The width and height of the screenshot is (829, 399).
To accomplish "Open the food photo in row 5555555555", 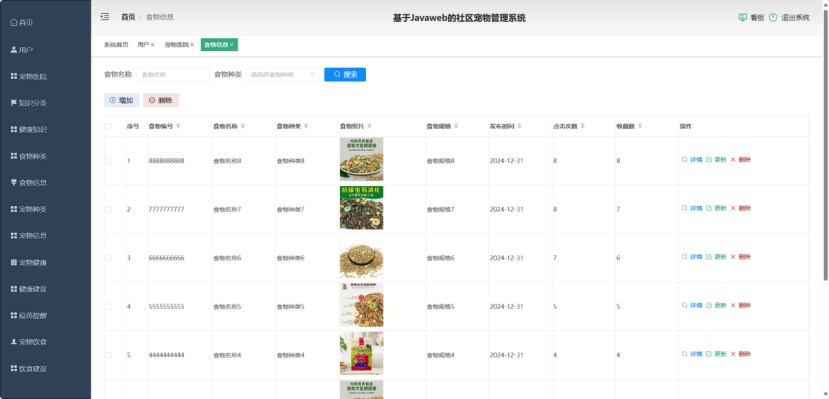I will tap(362, 305).
